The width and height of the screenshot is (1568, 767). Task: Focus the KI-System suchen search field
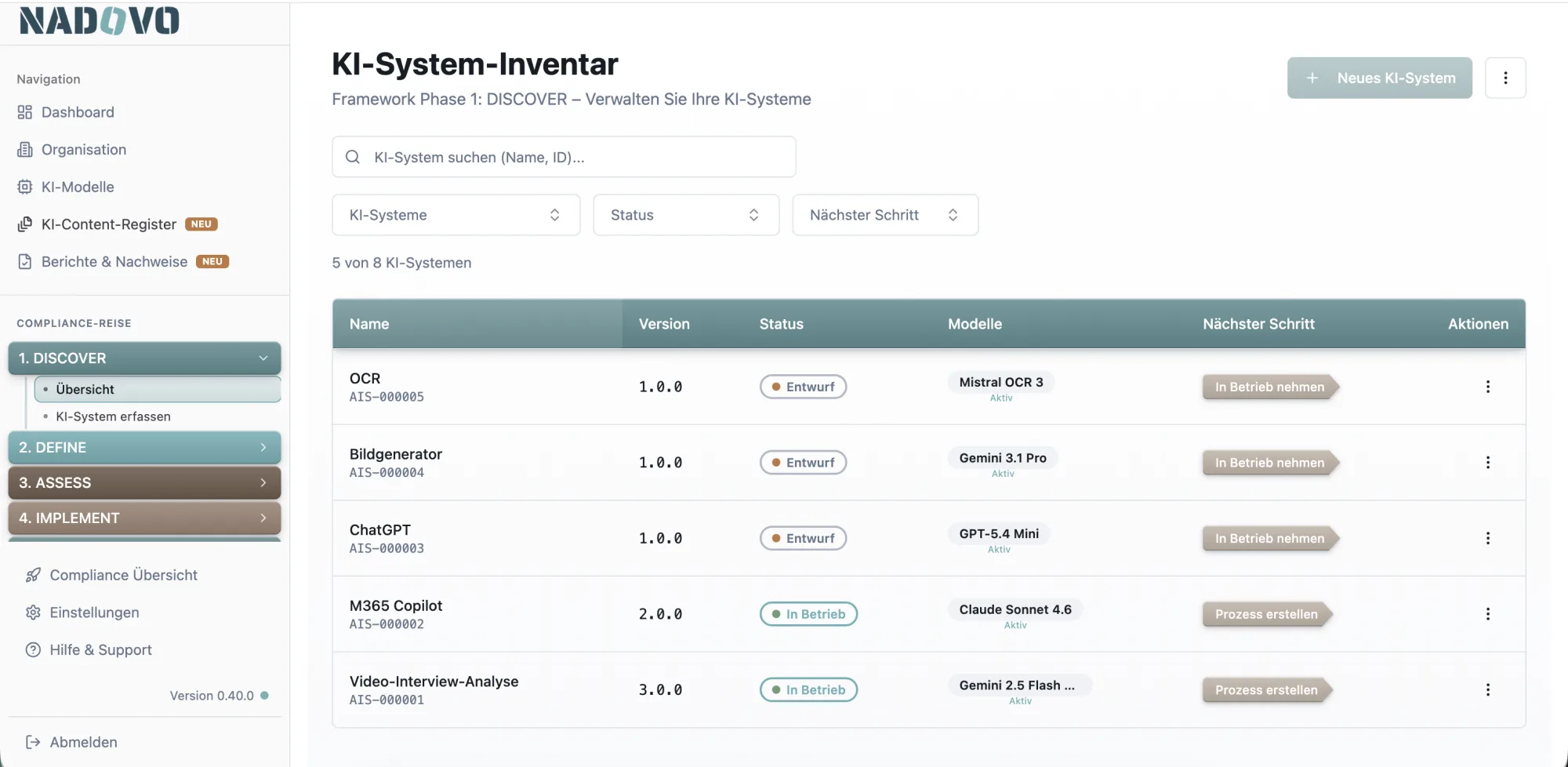pyautogui.click(x=564, y=157)
